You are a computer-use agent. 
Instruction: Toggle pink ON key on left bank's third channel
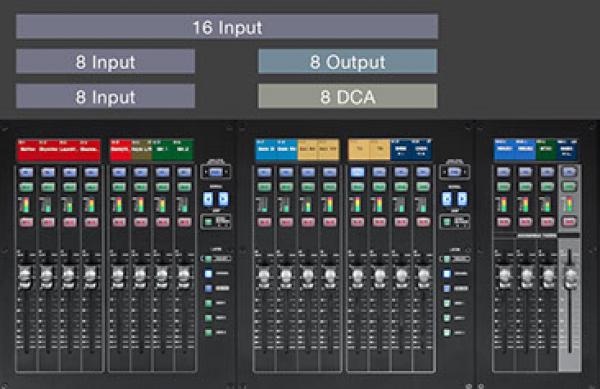point(70,222)
